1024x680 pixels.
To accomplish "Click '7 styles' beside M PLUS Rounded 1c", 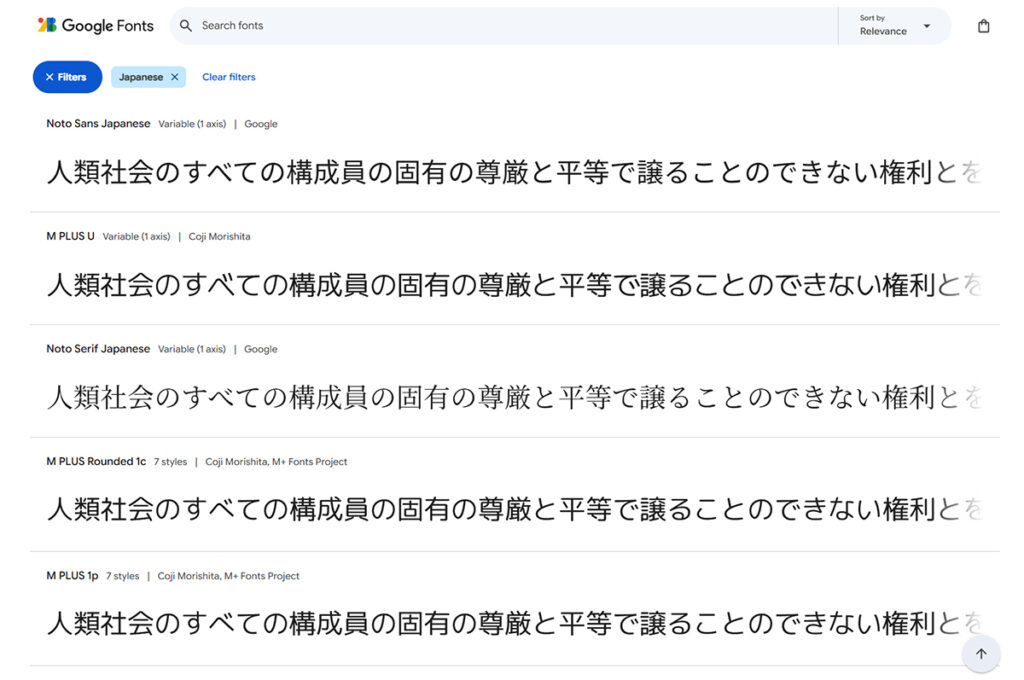I will coord(170,462).
